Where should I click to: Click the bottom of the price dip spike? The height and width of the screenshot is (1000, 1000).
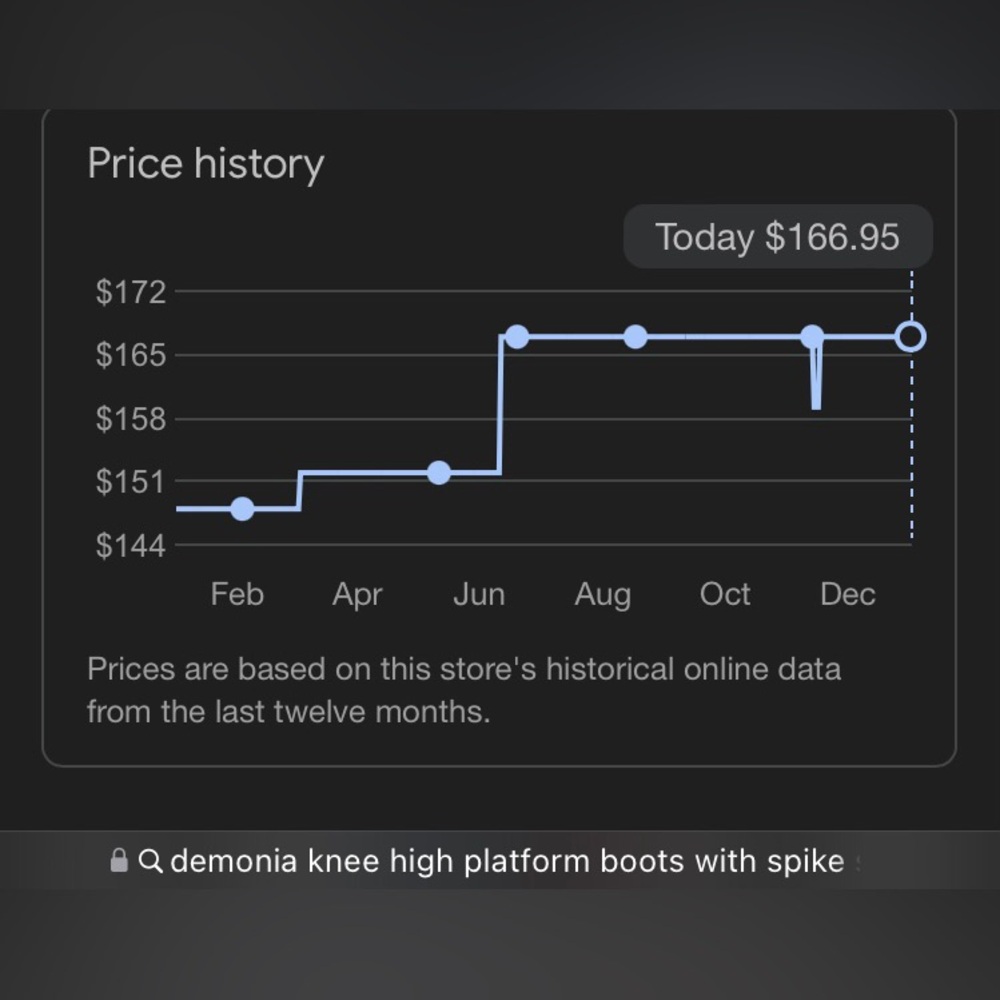(816, 405)
